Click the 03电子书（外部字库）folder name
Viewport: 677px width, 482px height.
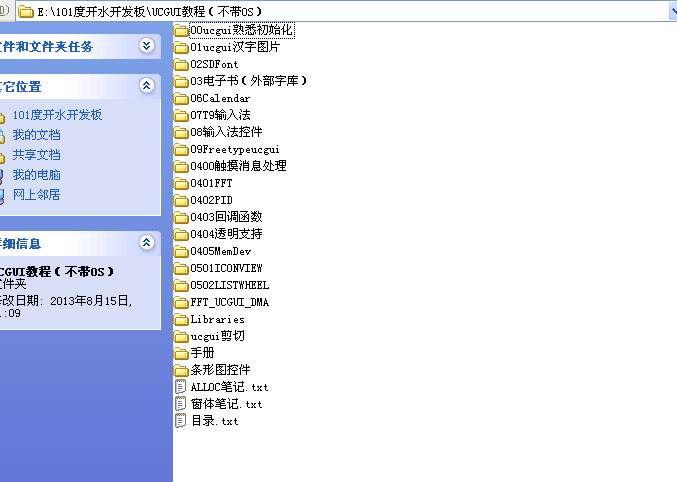[x=249, y=81]
